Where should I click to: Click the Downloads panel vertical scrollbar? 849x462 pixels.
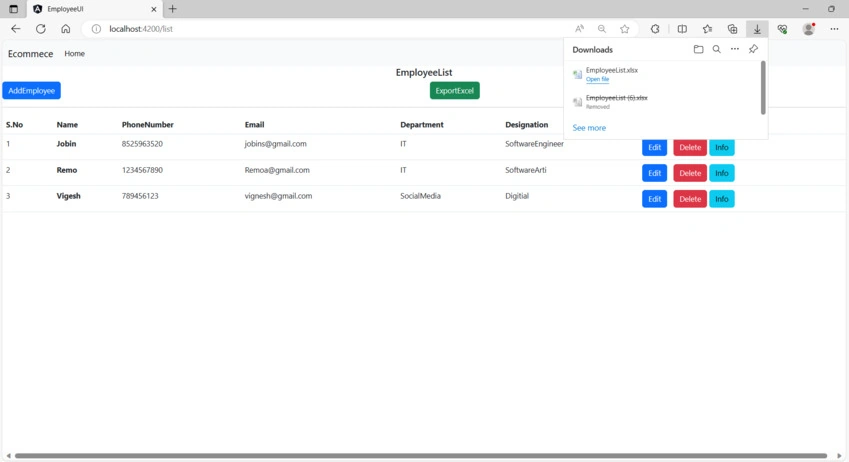click(x=763, y=87)
